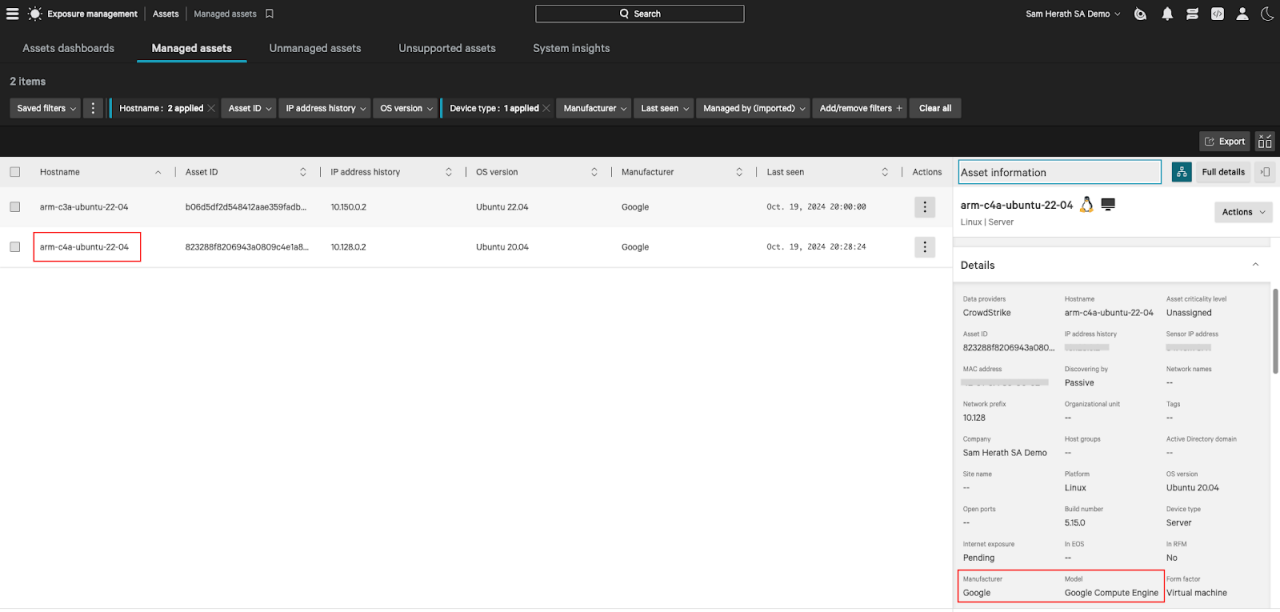Click the CrowdStrike Falcon logo icon
1280x612 pixels.
pos(34,14)
